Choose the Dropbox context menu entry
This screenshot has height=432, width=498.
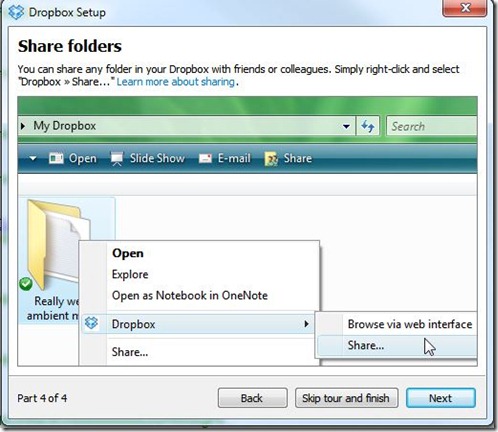198,324
